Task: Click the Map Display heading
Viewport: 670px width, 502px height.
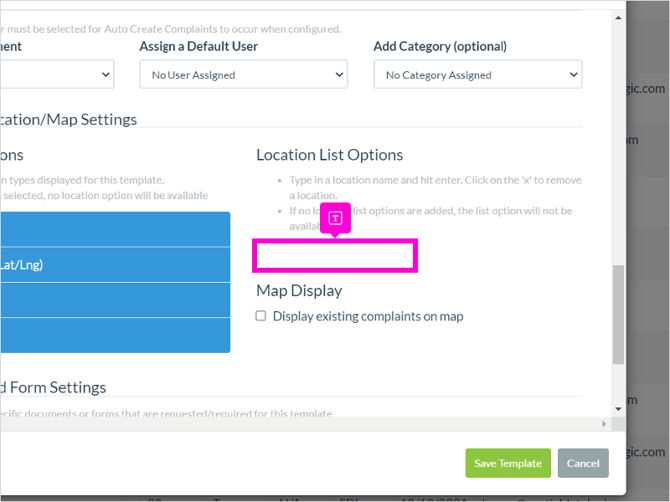Action: click(x=299, y=291)
